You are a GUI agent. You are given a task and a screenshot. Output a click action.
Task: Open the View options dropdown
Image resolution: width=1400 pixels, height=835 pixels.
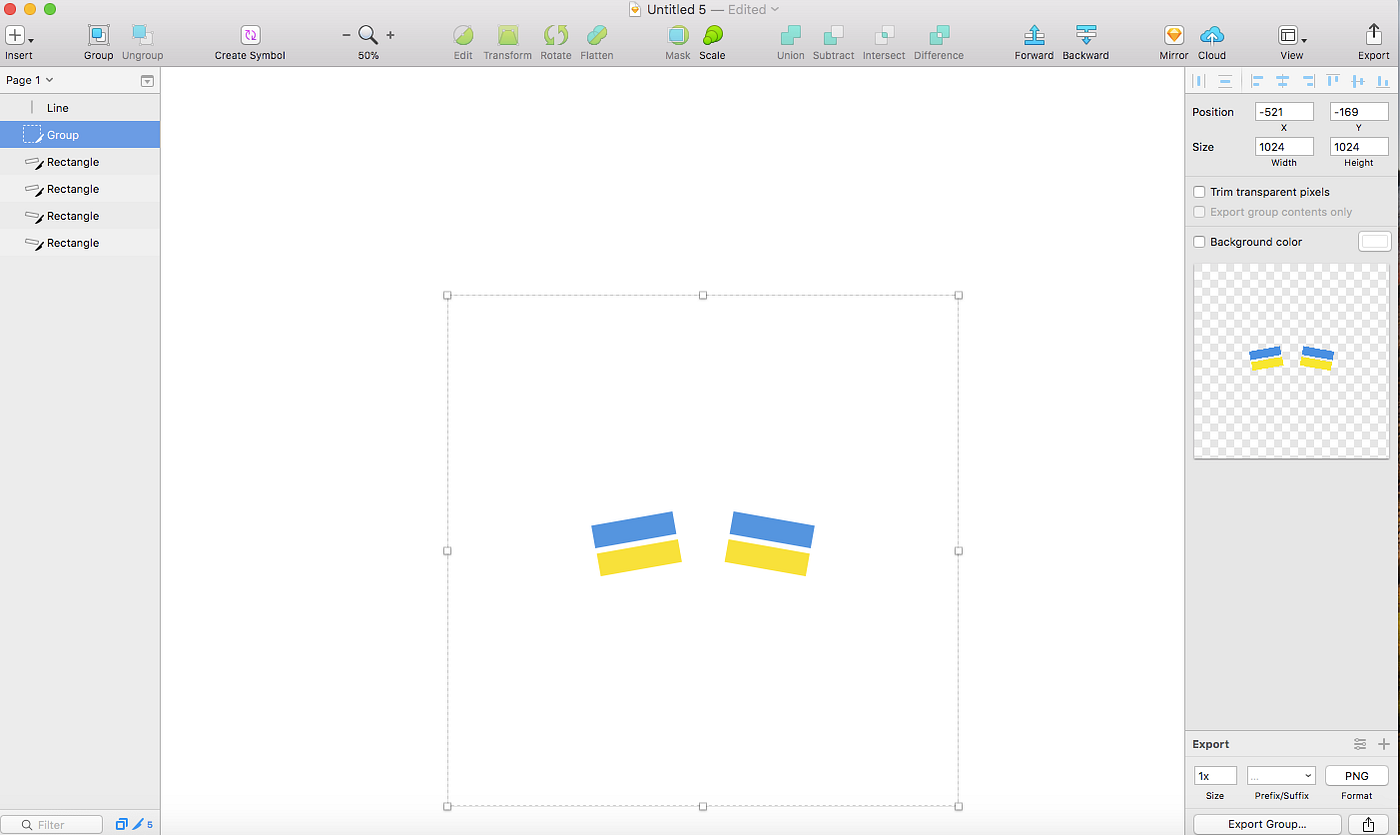tap(1293, 36)
